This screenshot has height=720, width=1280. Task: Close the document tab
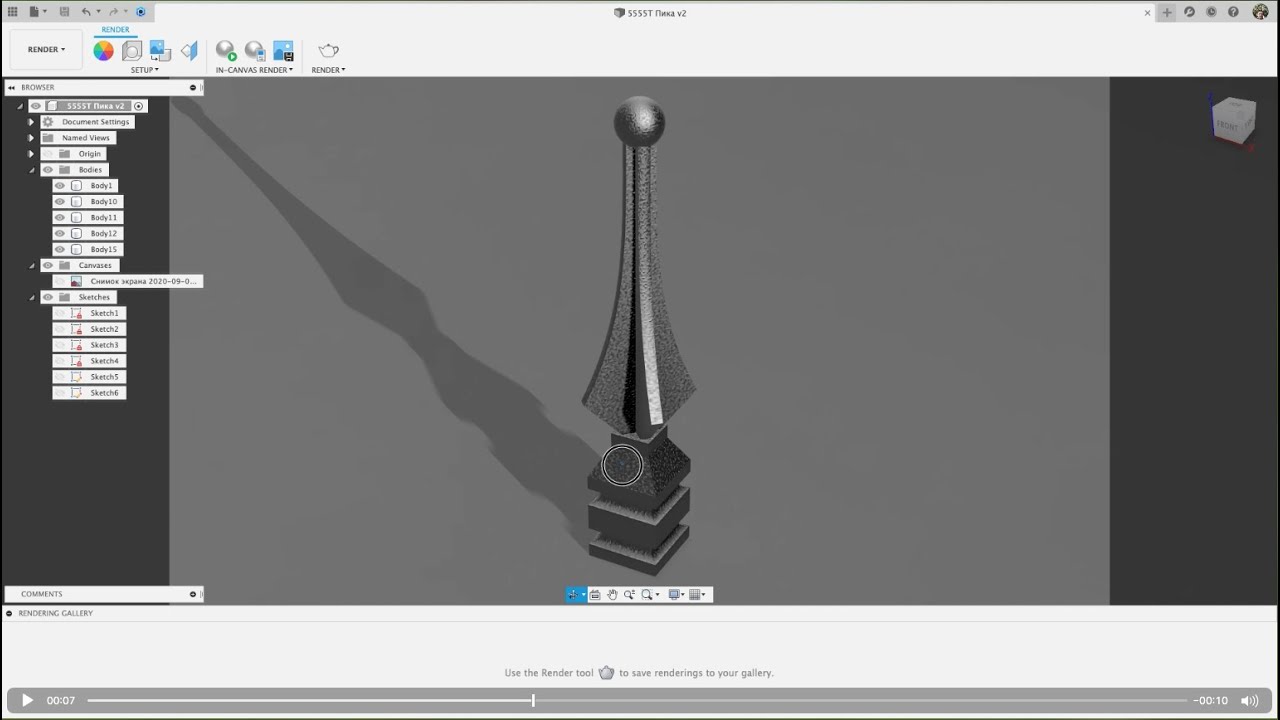1147,13
